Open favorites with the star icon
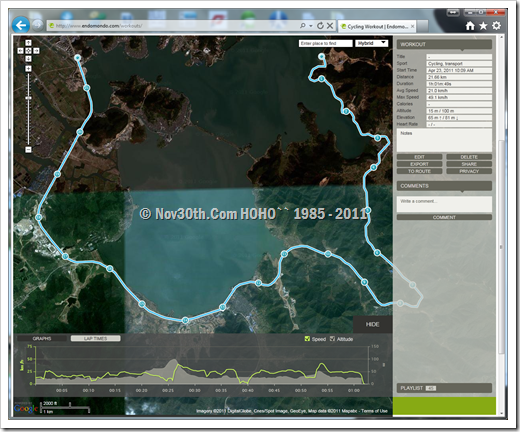Viewport: 520px width, 432px height. [483, 26]
